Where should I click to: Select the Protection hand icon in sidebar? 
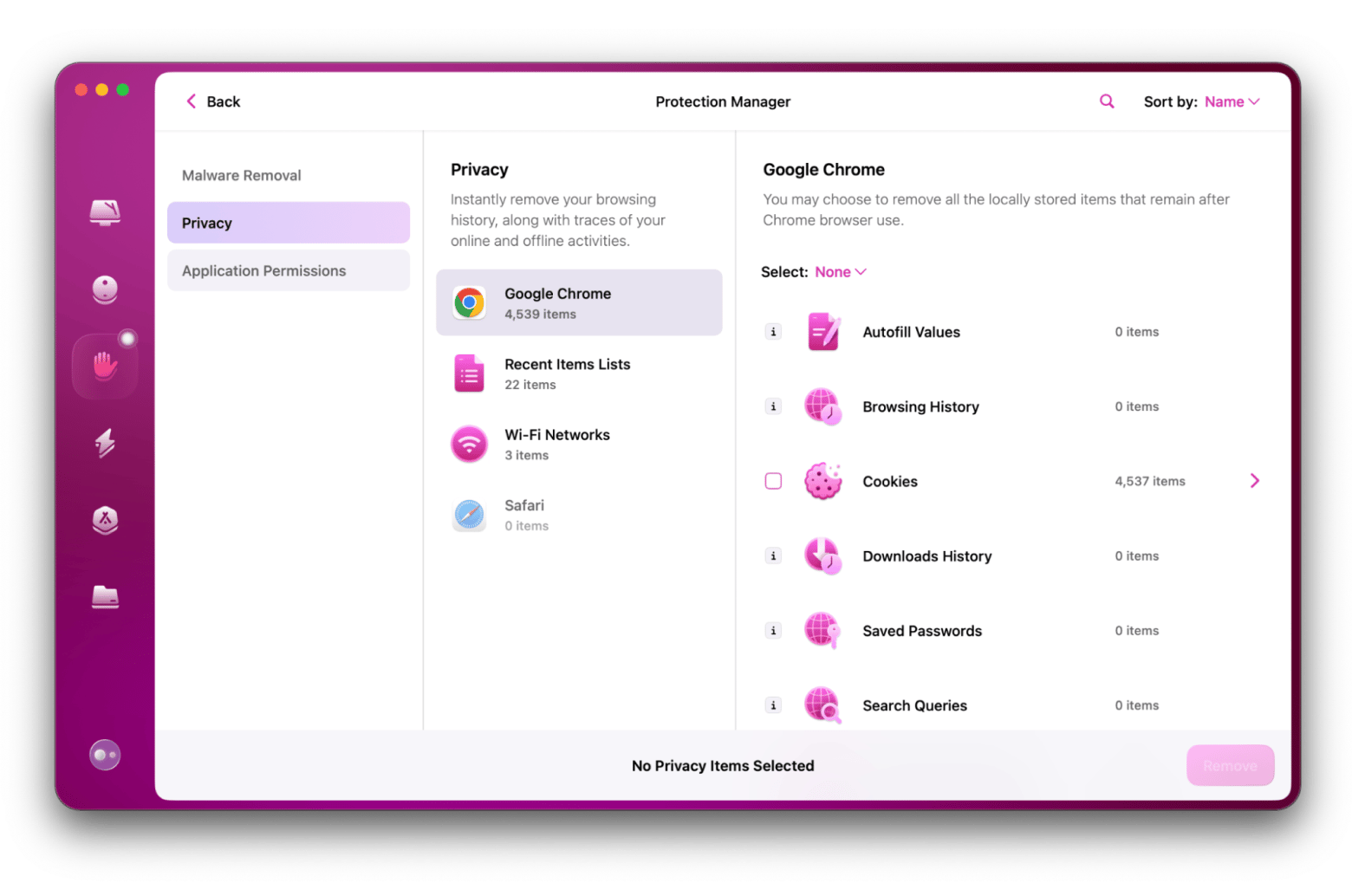click(x=105, y=367)
